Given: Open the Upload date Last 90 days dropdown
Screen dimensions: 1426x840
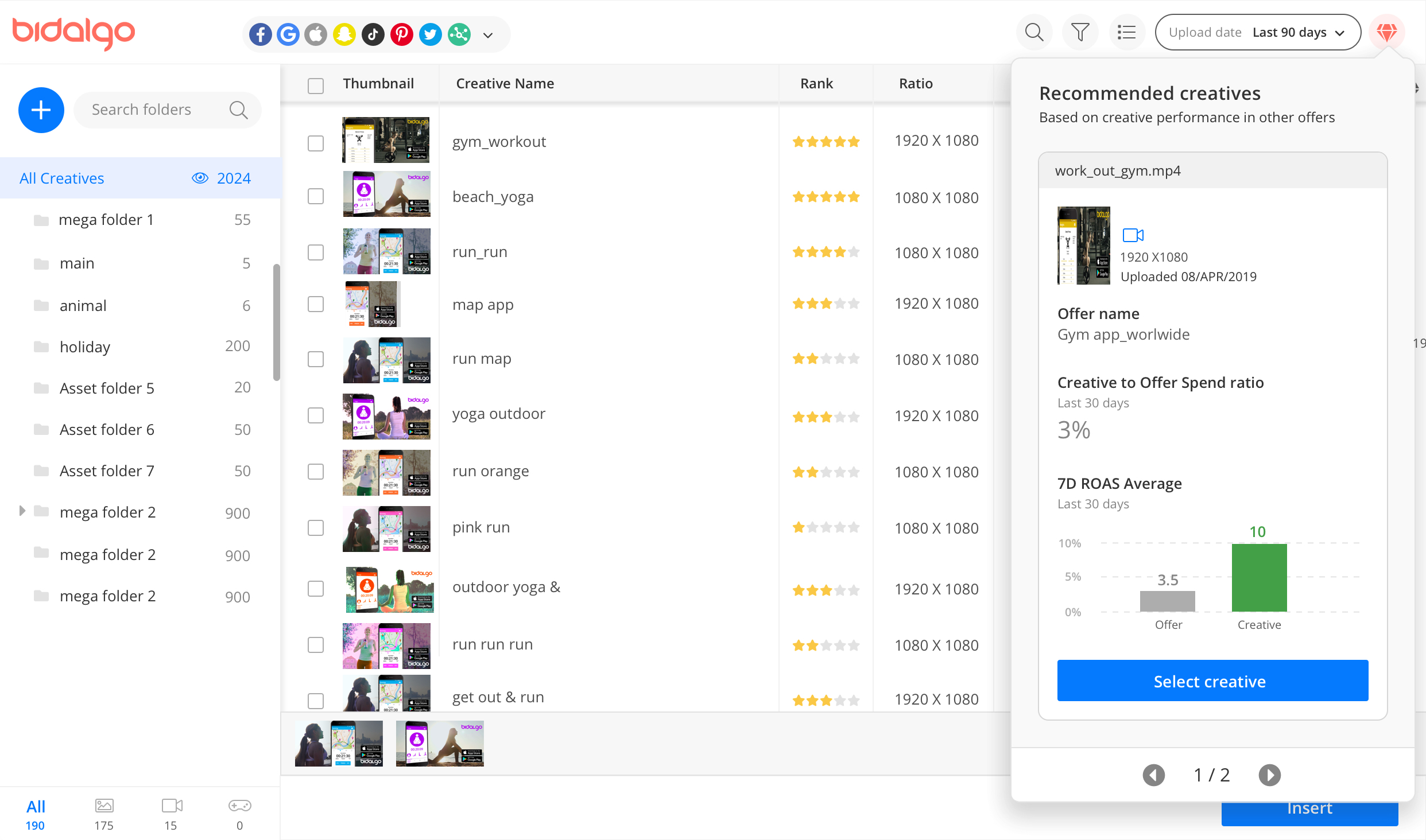Looking at the screenshot, I should pyautogui.click(x=1258, y=32).
